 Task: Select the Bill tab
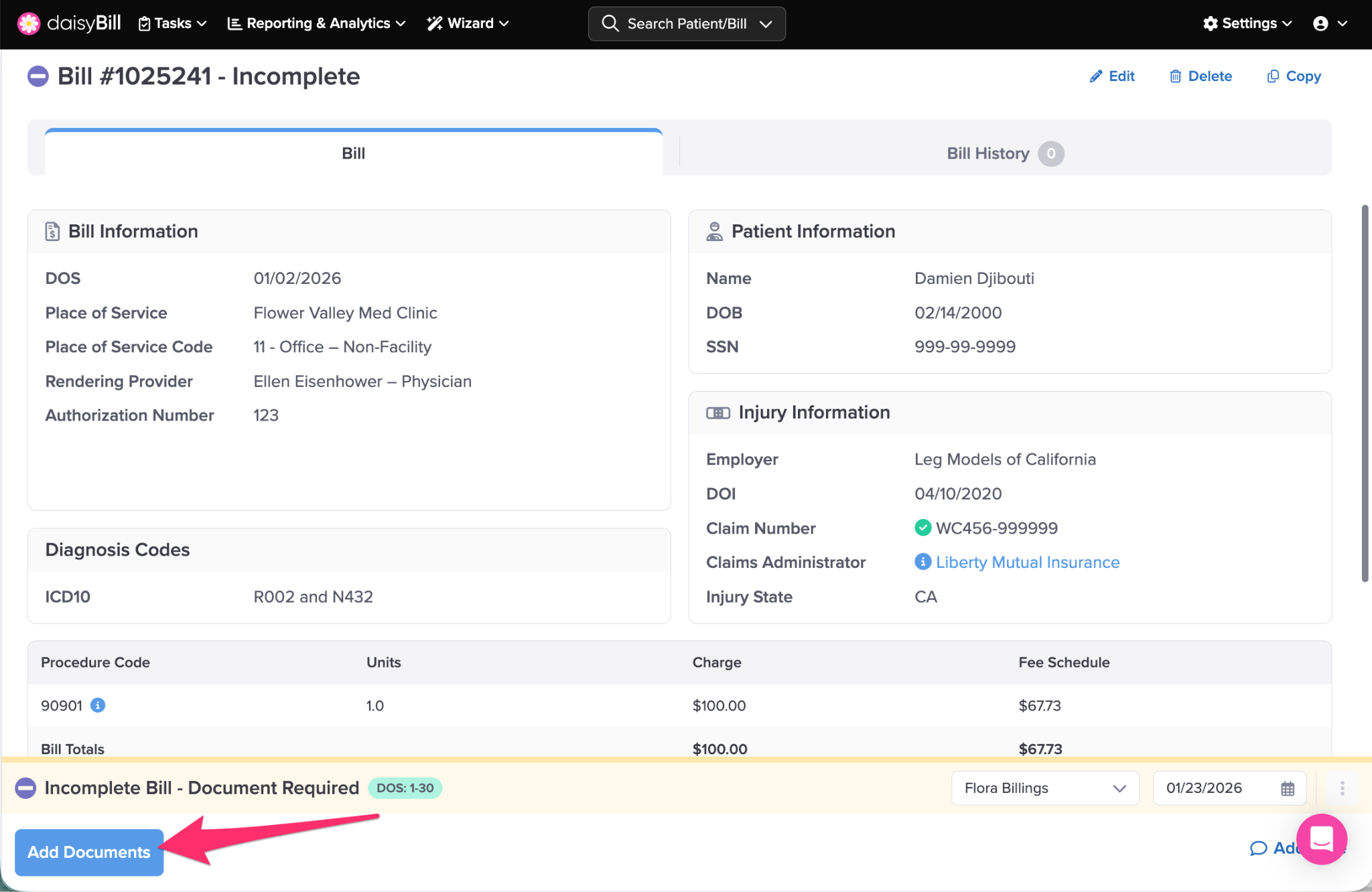353,153
